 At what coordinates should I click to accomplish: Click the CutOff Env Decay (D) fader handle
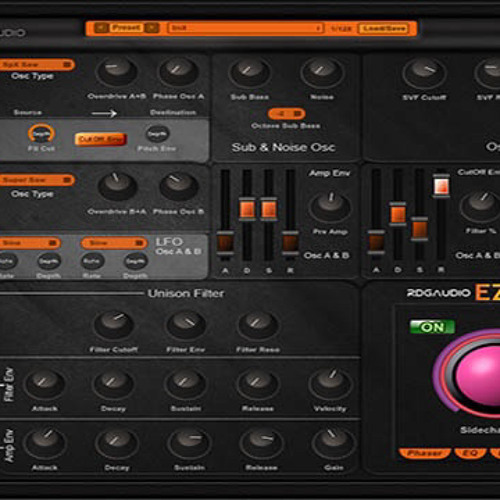point(398,214)
